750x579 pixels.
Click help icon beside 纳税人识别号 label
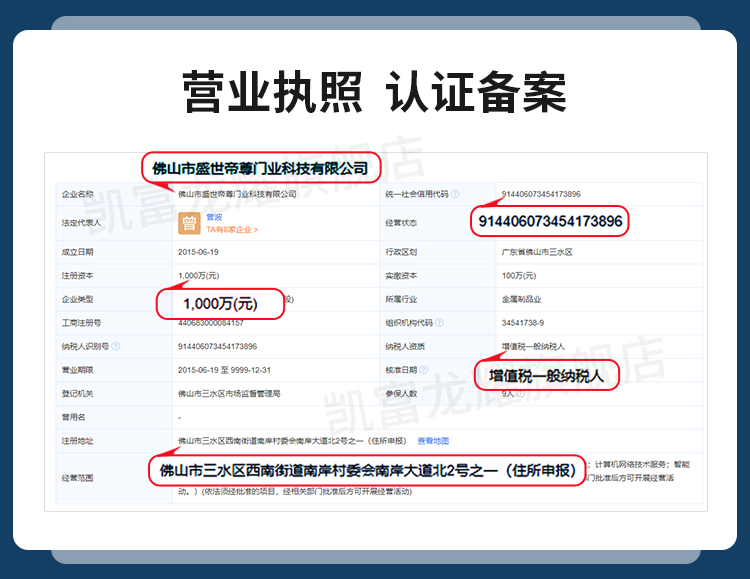tap(115, 346)
